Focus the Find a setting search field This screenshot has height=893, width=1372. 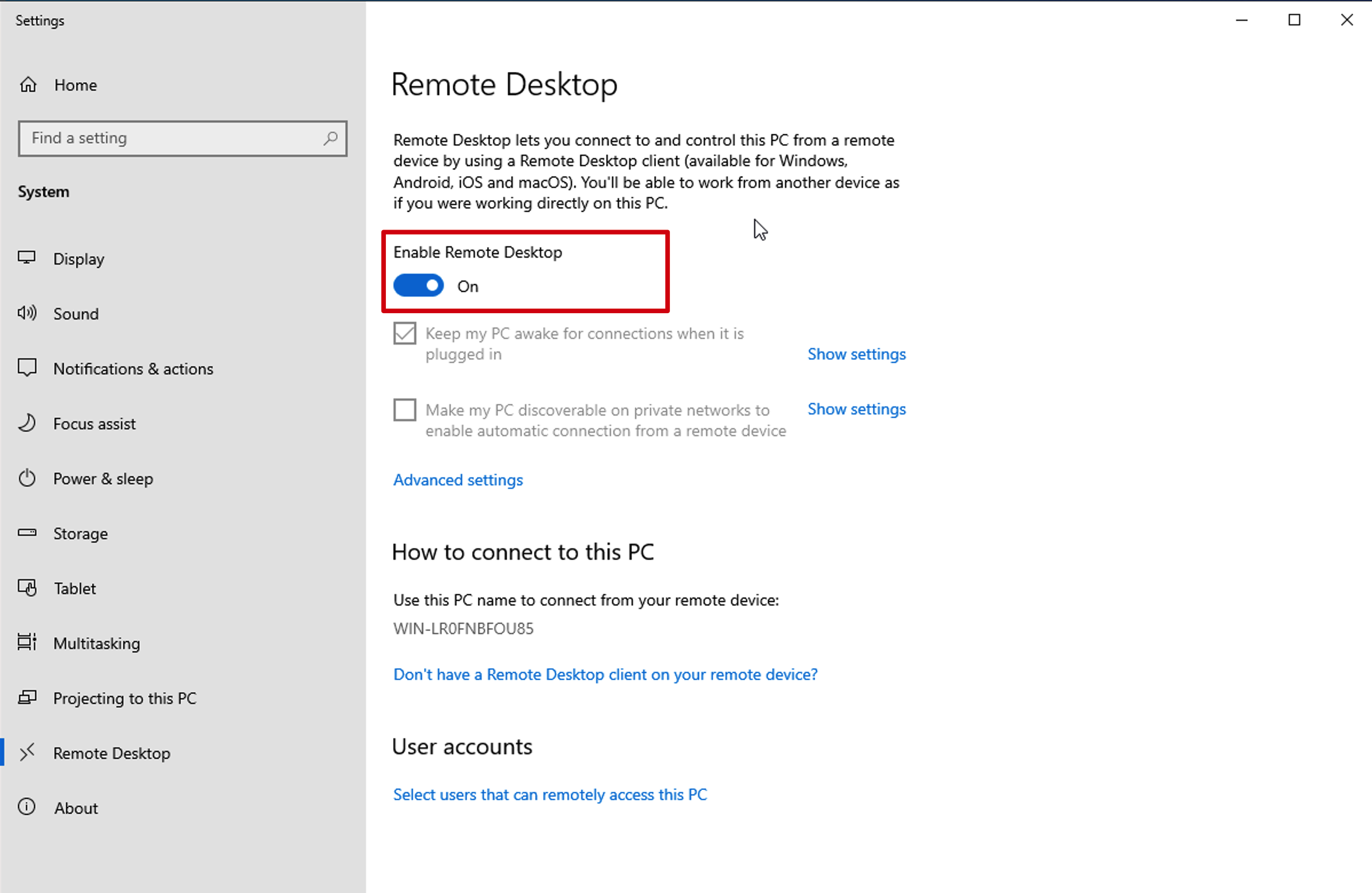(x=183, y=139)
